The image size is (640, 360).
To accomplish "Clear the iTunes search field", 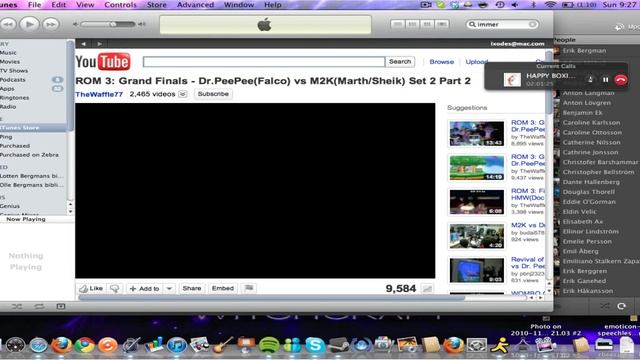I will [532, 24].
